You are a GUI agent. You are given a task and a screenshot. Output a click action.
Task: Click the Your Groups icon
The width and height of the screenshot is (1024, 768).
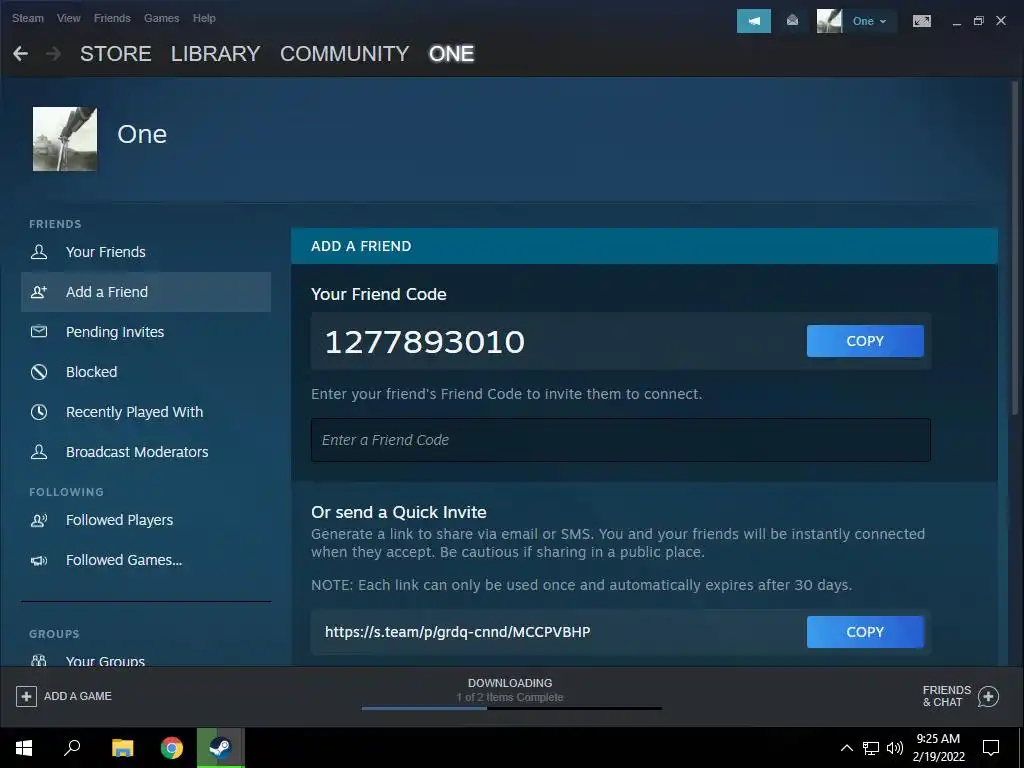39,660
